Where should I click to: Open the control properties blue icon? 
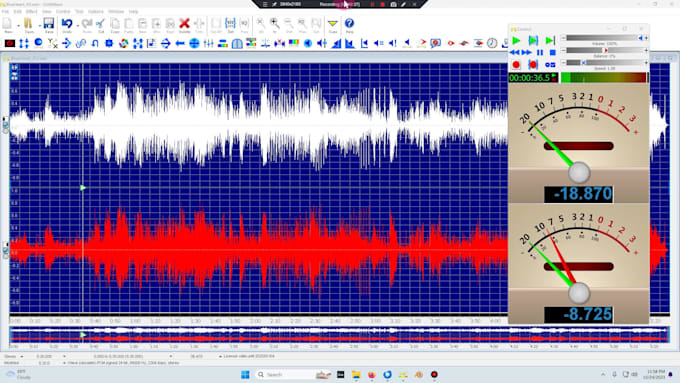click(x=550, y=65)
